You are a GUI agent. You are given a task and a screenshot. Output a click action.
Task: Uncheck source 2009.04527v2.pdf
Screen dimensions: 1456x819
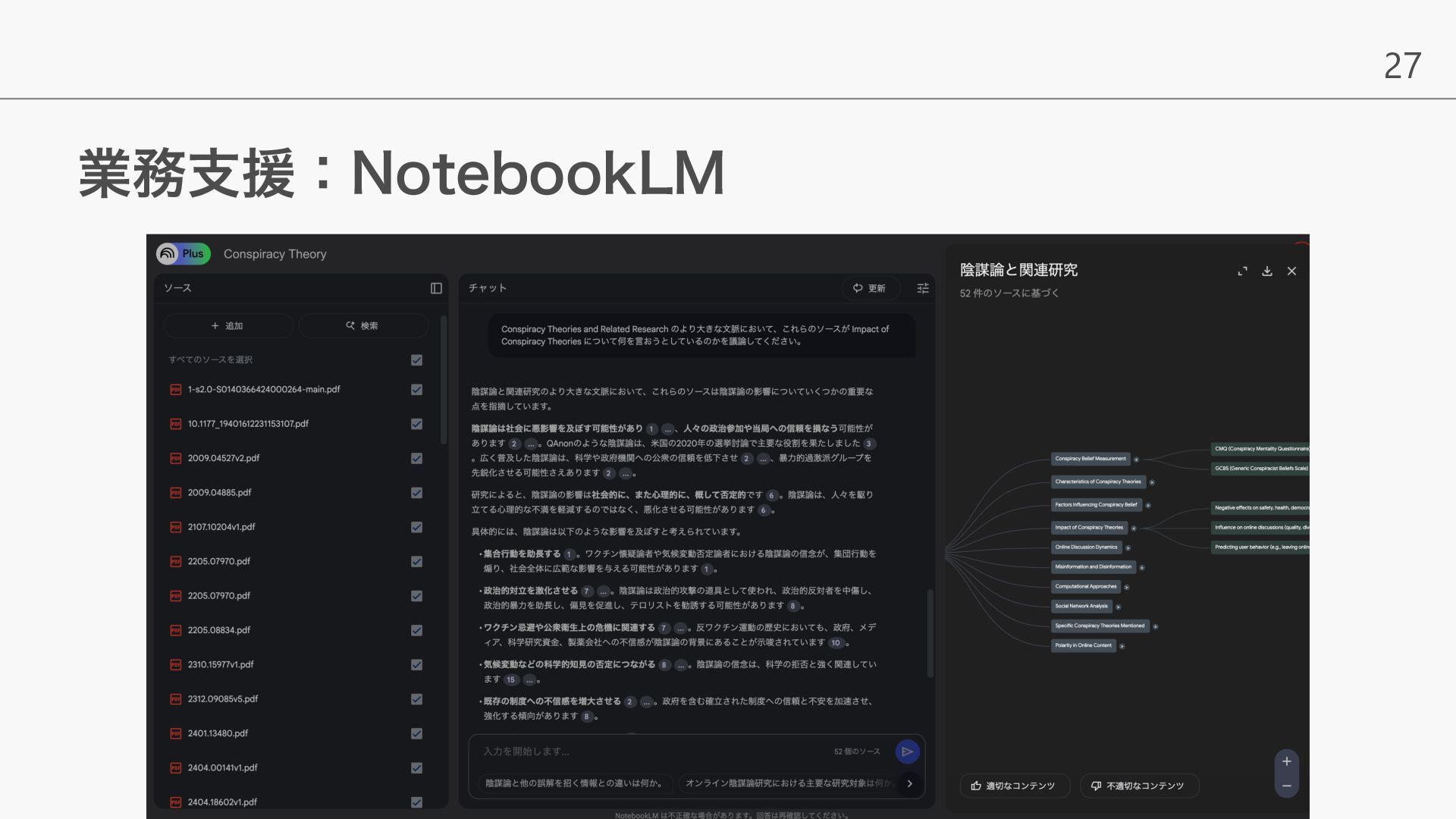coord(416,459)
